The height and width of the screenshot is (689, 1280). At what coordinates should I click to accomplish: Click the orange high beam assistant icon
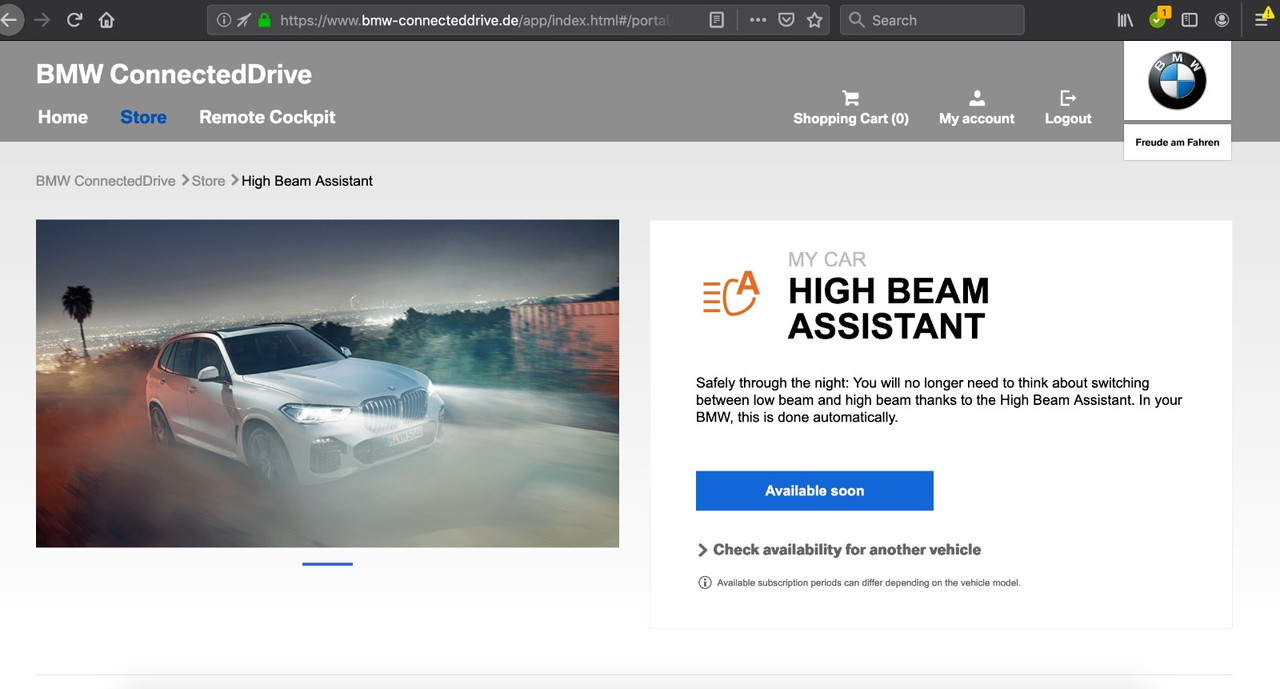click(731, 293)
